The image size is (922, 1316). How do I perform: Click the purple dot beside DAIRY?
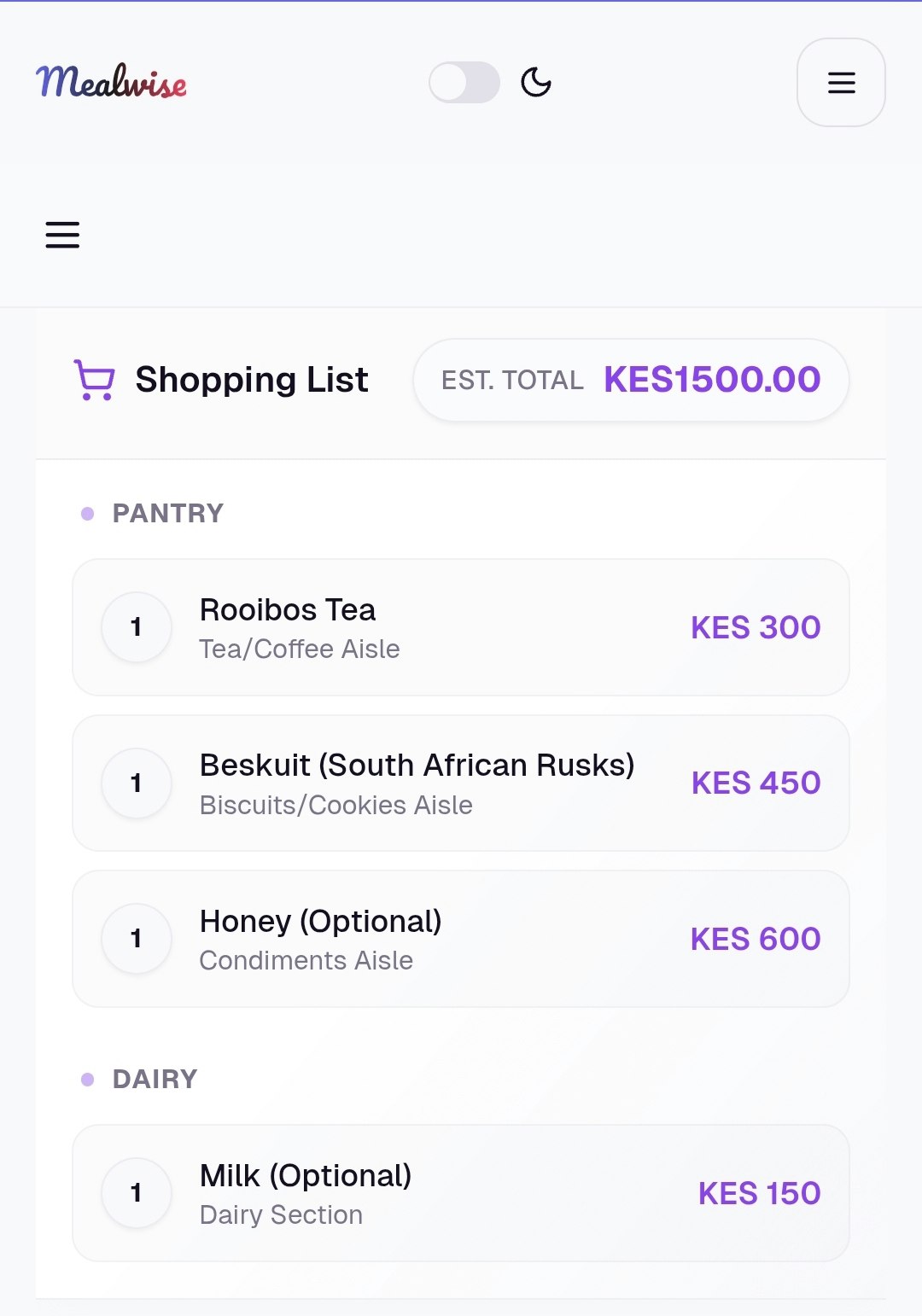click(x=86, y=1078)
